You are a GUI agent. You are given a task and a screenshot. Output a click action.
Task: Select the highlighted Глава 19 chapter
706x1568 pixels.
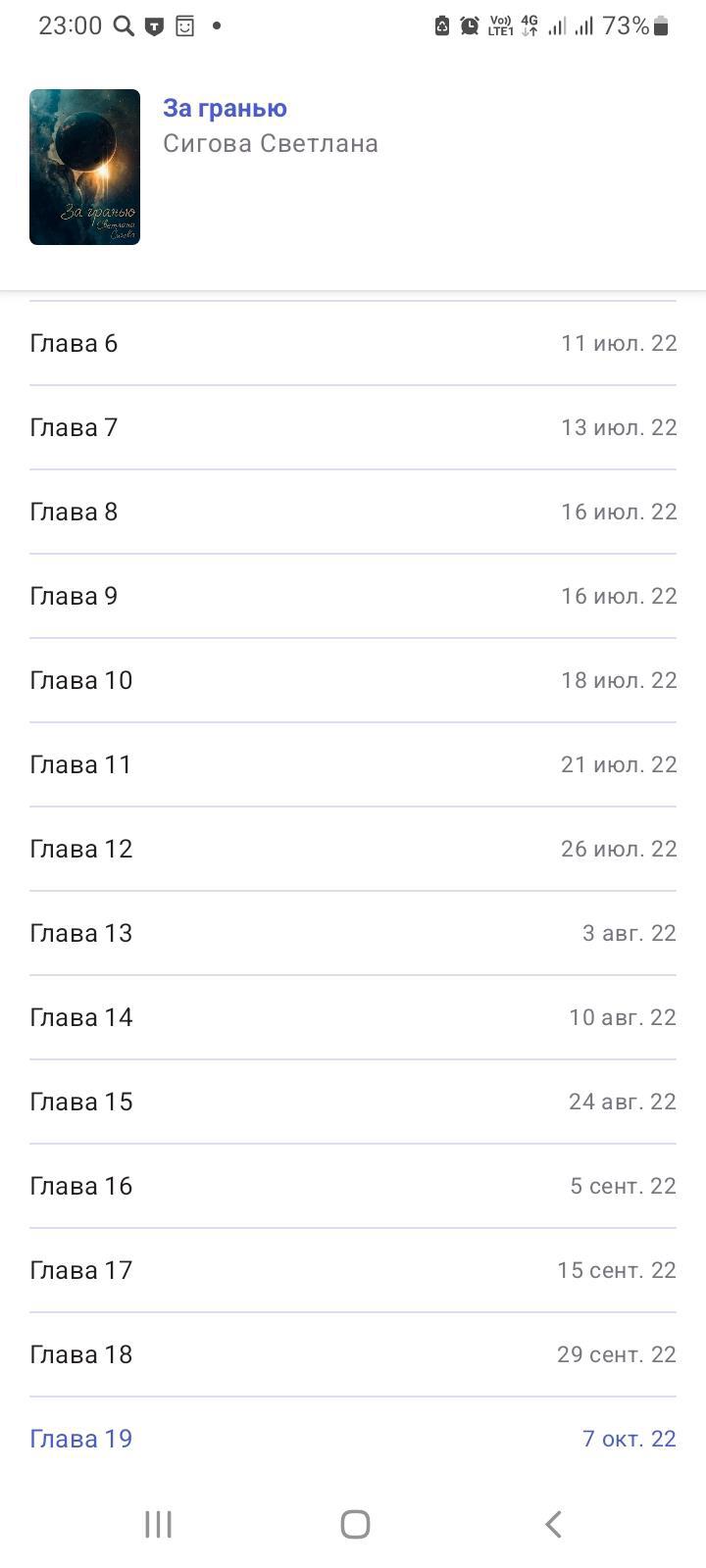click(80, 1439)
